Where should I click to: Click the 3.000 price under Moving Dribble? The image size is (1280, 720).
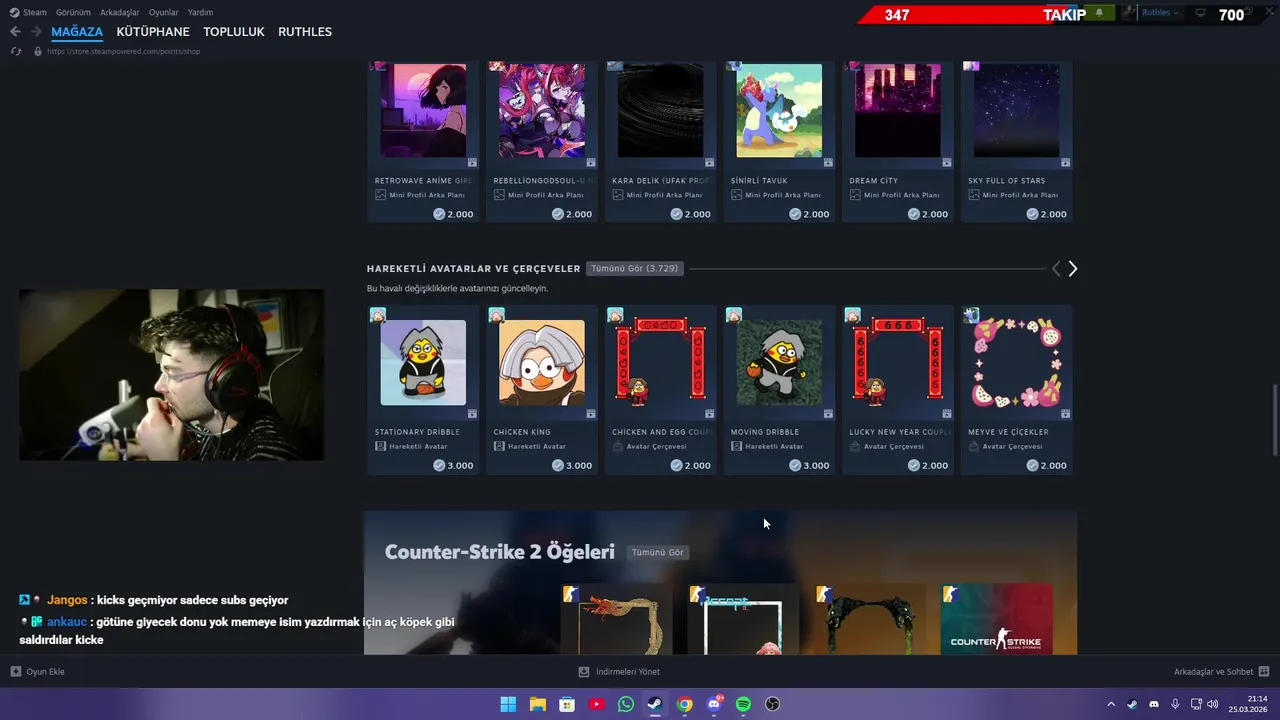pos(809,465)
